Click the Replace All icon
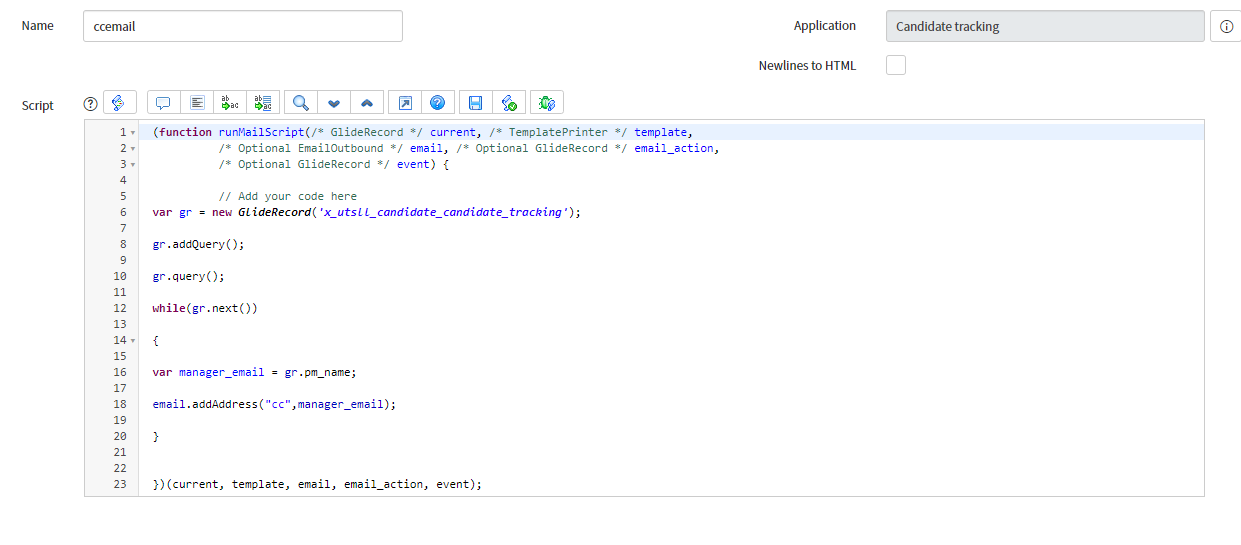 tap(263, 102)
